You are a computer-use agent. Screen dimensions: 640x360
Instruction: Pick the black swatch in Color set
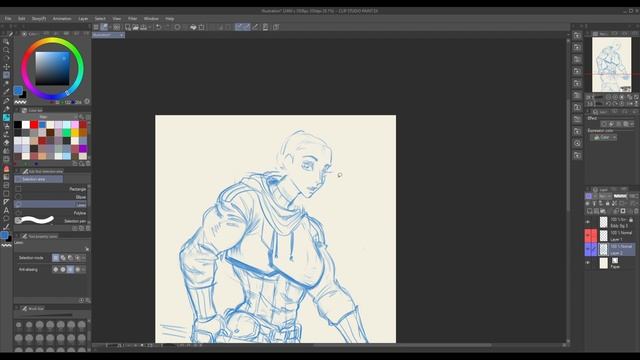pyautogui.click(x=18, y=124)
